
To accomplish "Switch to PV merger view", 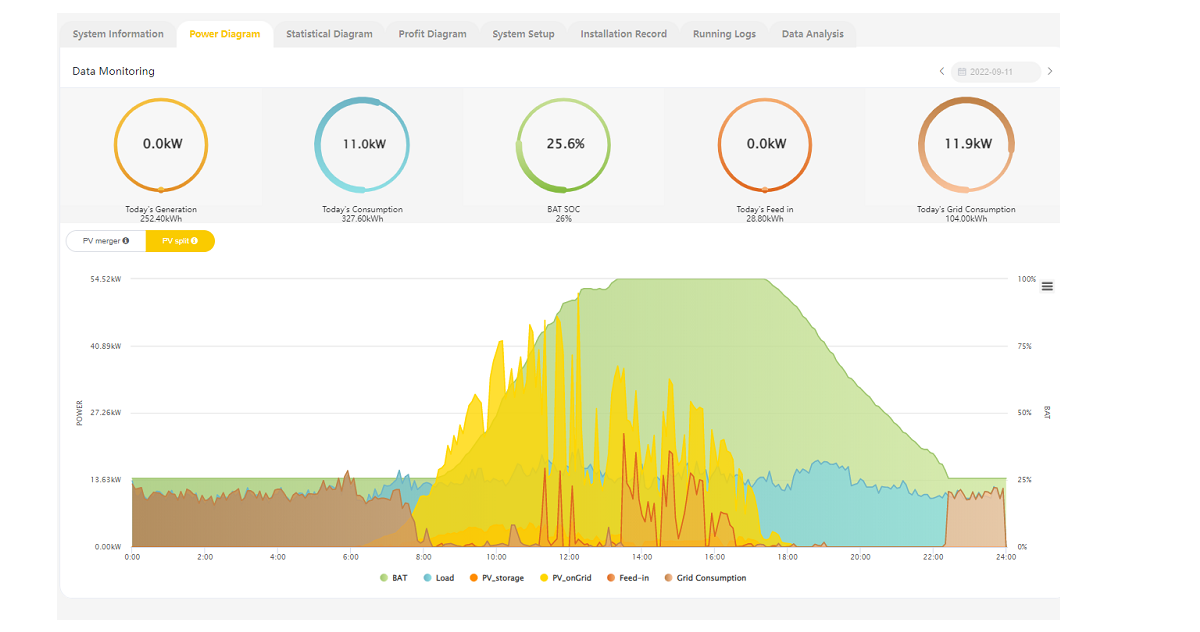I will (106, 241).
